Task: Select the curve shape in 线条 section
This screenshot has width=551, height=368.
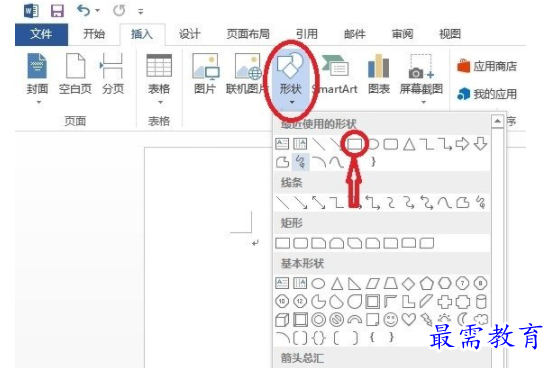Action: (x=445, y=203)
